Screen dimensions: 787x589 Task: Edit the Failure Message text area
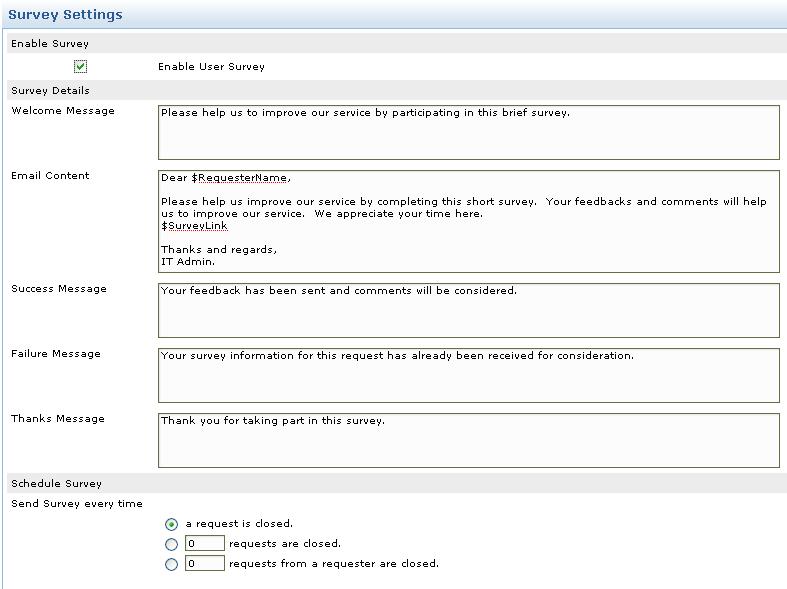[x=468, y=375]
